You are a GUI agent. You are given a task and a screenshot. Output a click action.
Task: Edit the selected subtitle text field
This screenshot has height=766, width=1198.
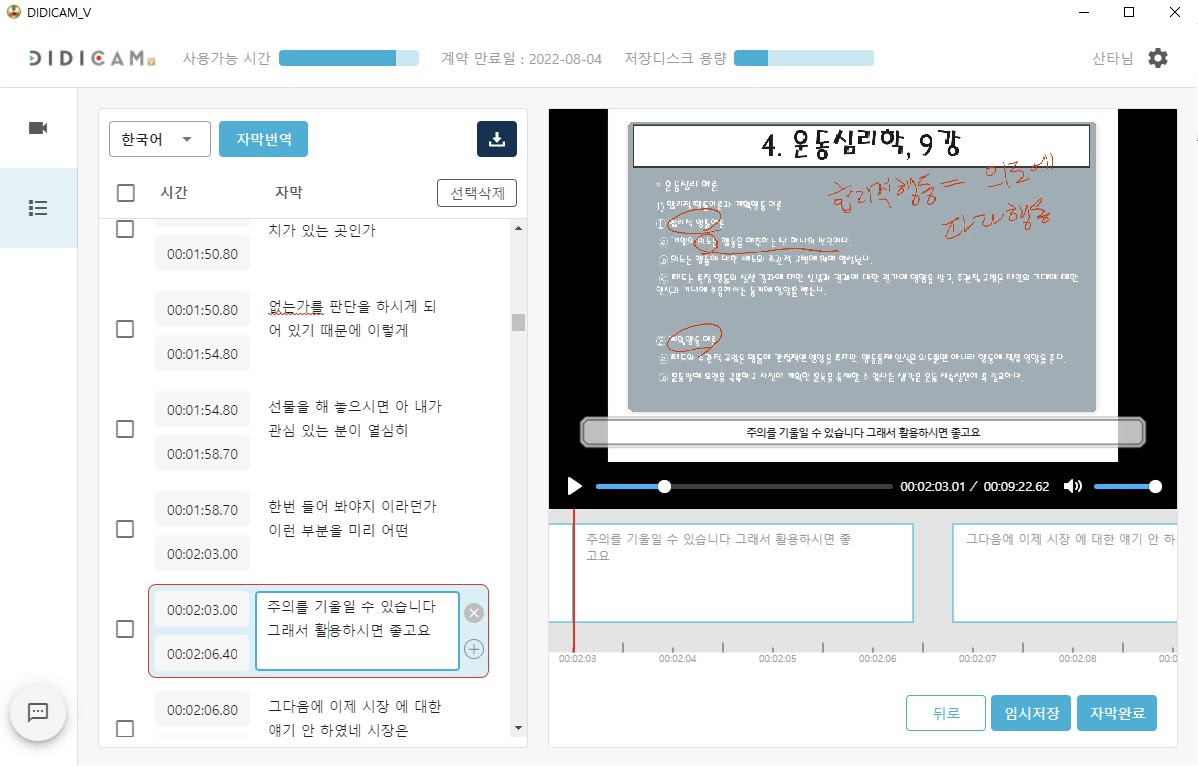pos(357,631)
